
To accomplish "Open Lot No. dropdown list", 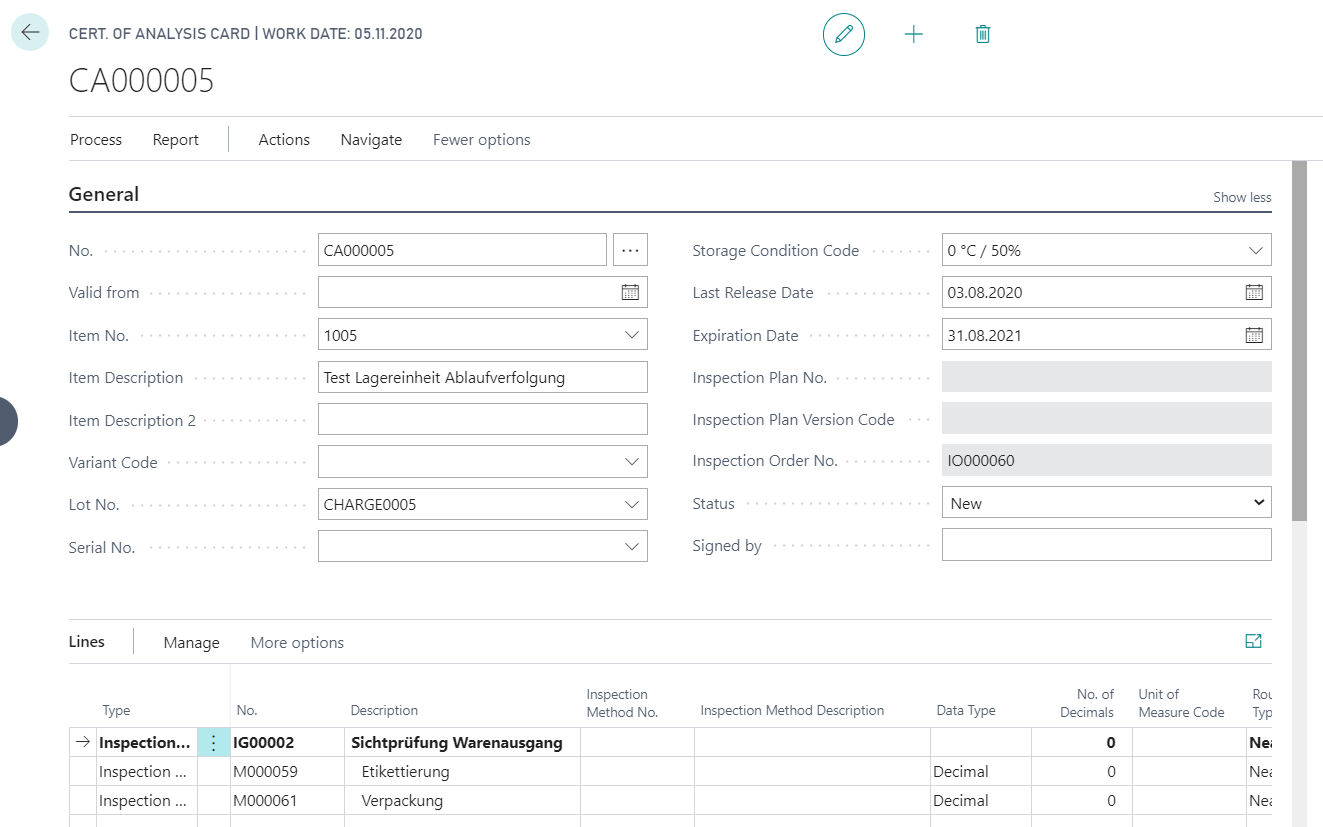I will coord(631,505).
